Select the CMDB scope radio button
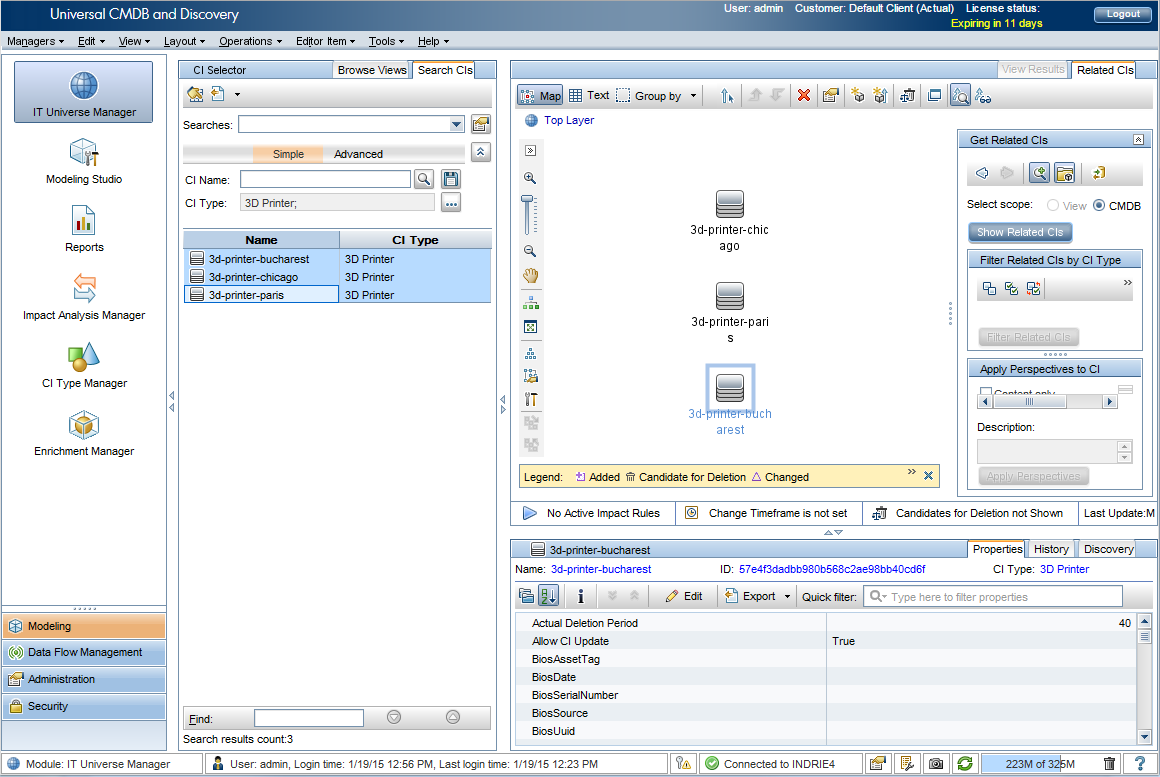The image size is (1160, 777). point(1099,206)
